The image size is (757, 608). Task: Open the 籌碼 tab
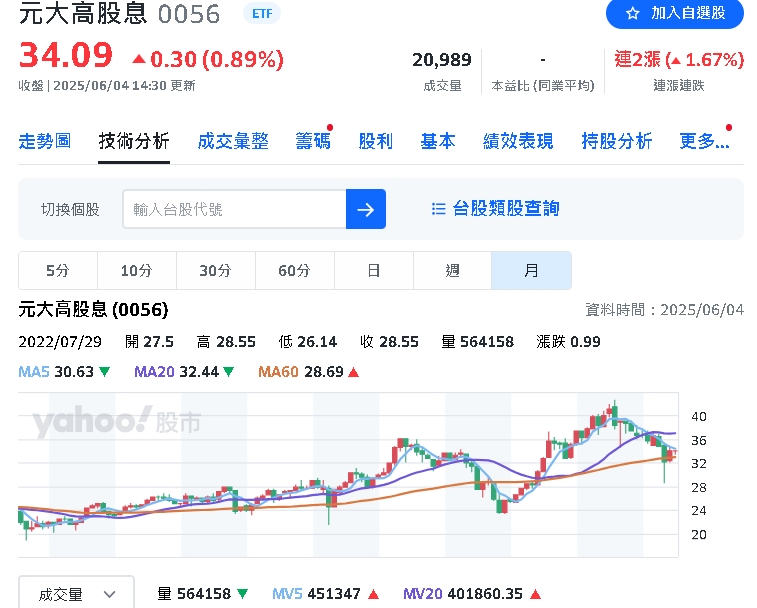[313, 141]
